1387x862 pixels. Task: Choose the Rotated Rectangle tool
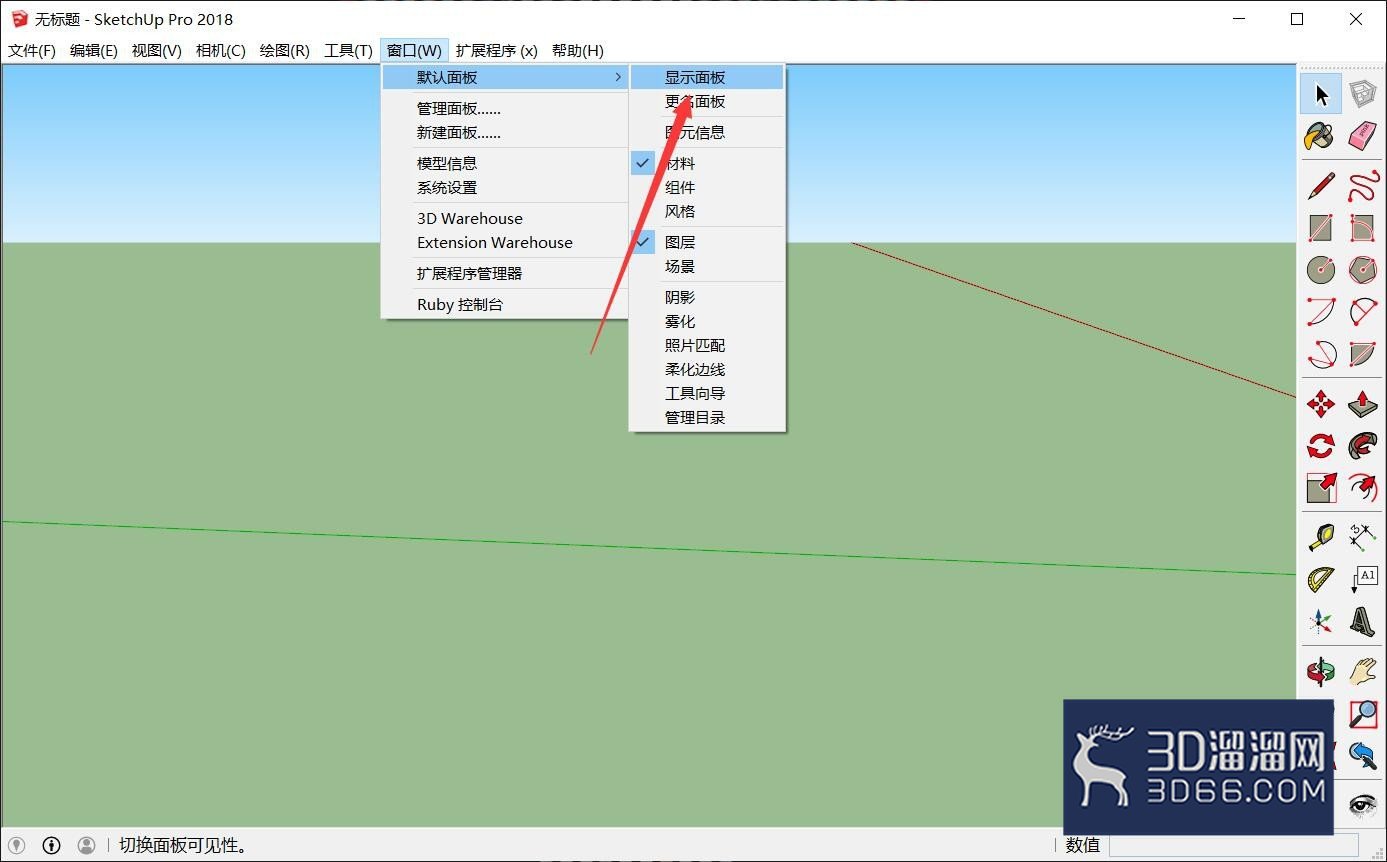click(1362, 228)
